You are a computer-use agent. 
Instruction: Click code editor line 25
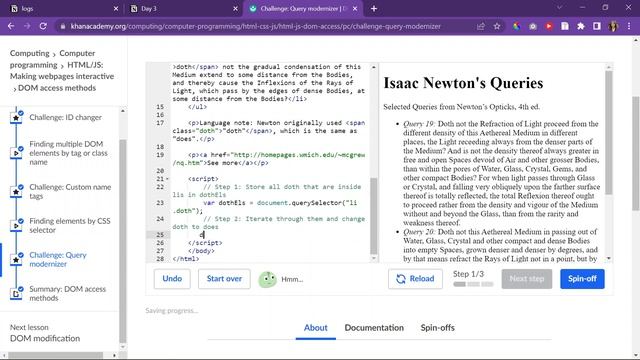point(269,235)
